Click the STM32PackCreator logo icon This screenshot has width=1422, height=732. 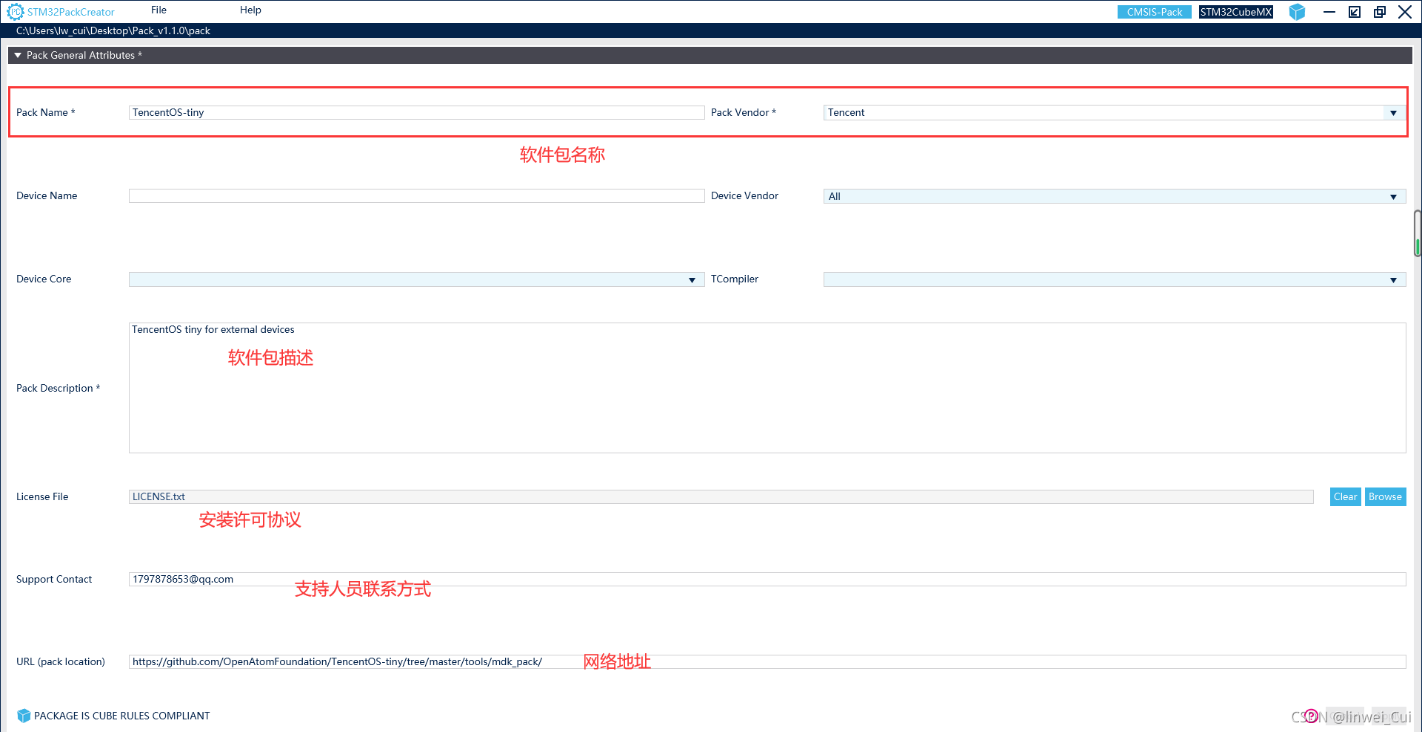point(16,12)
